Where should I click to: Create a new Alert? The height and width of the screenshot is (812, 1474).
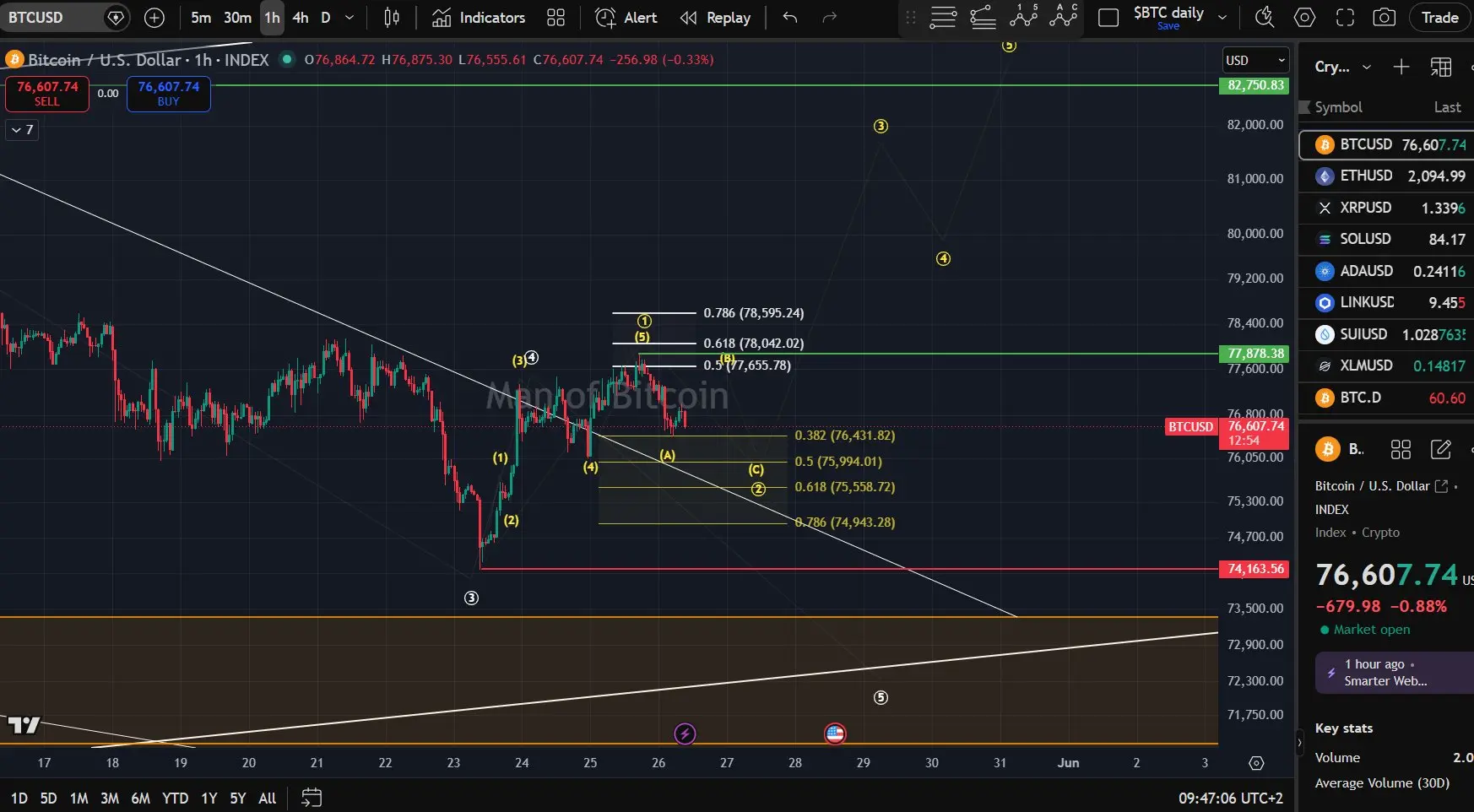tap(626, 18)
